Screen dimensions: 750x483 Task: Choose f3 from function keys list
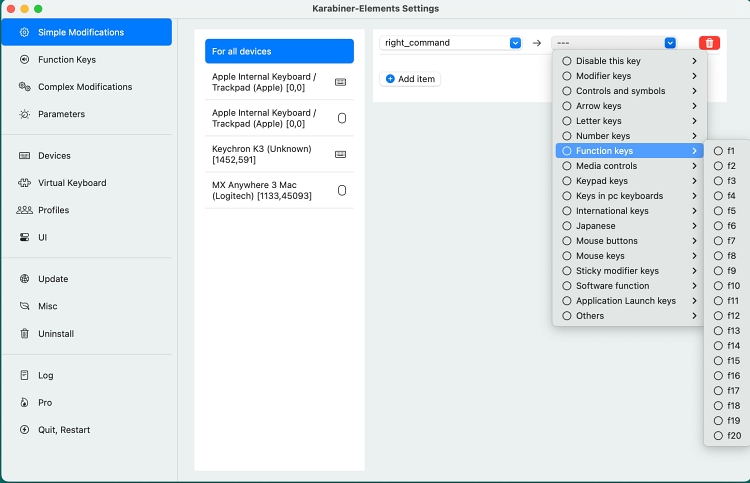[x=727, y=181]
